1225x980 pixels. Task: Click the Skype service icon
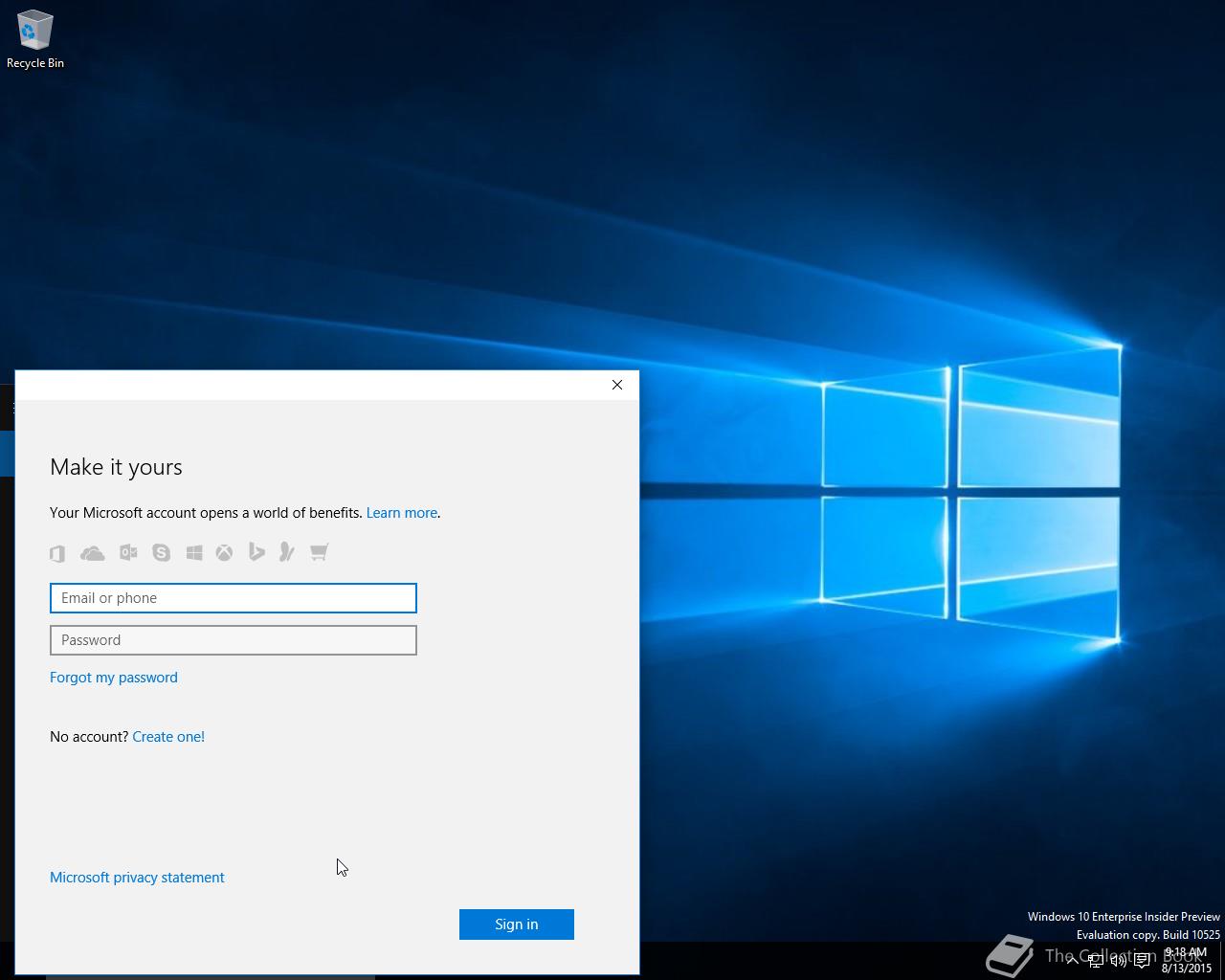161,552
